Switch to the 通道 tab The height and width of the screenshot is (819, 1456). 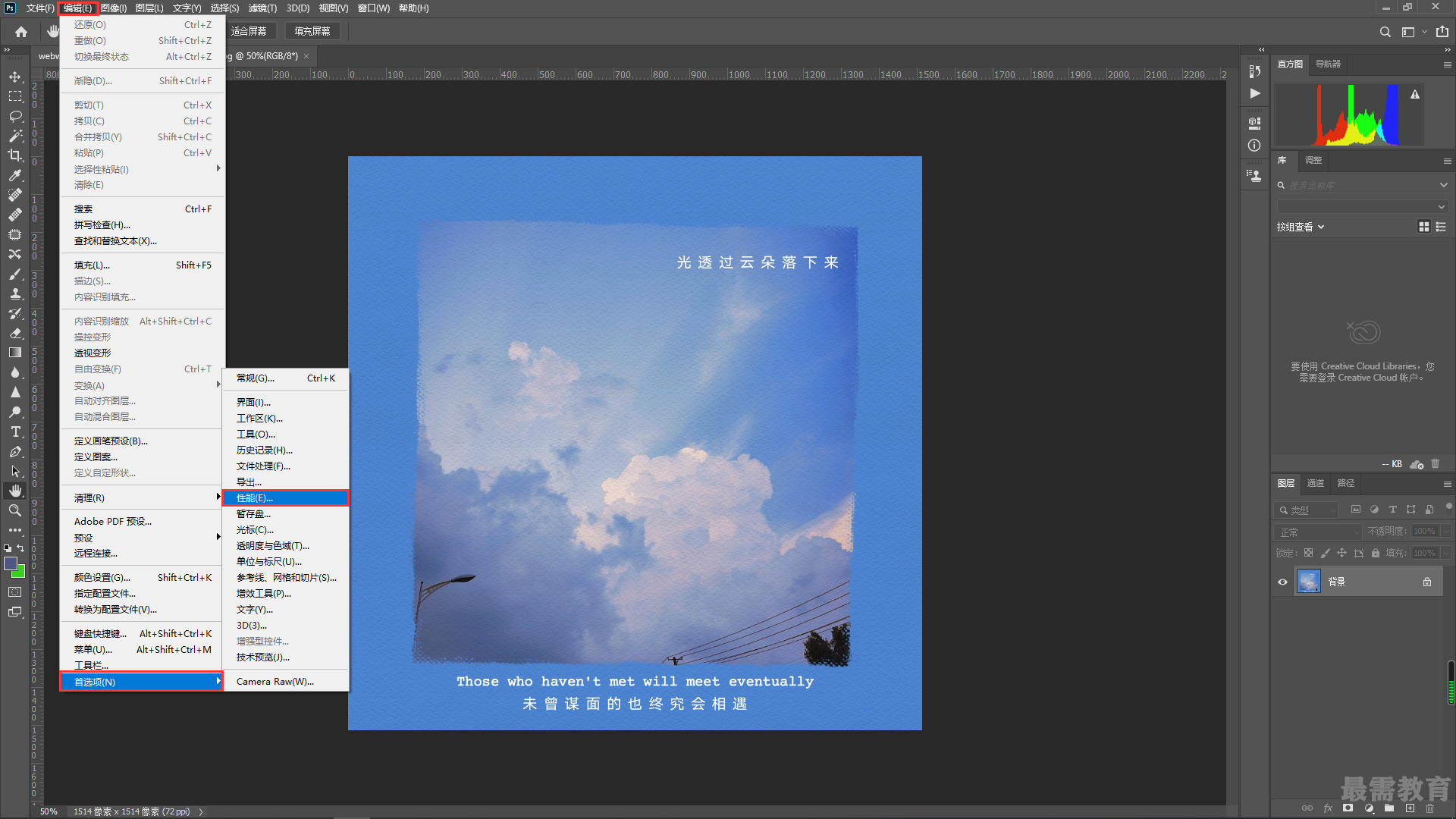pyautogui.click(x=1315, y=483)
